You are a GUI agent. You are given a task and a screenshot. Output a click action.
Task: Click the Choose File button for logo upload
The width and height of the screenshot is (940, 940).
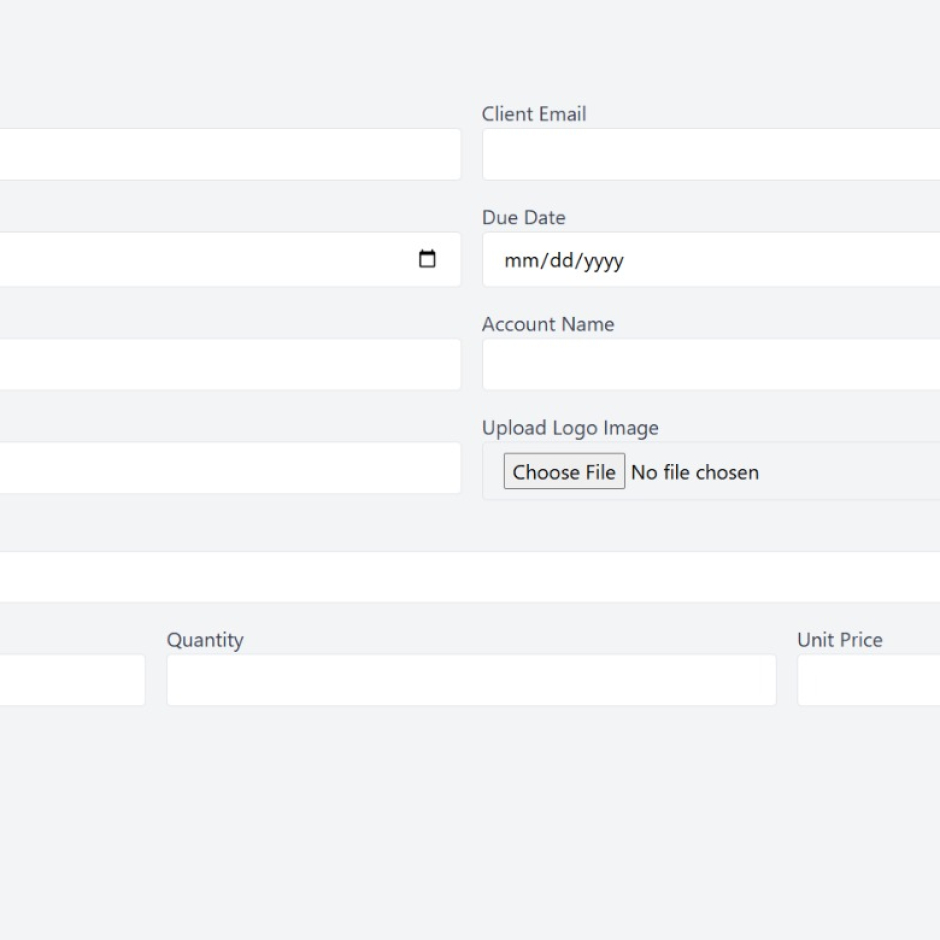(564, 471)
